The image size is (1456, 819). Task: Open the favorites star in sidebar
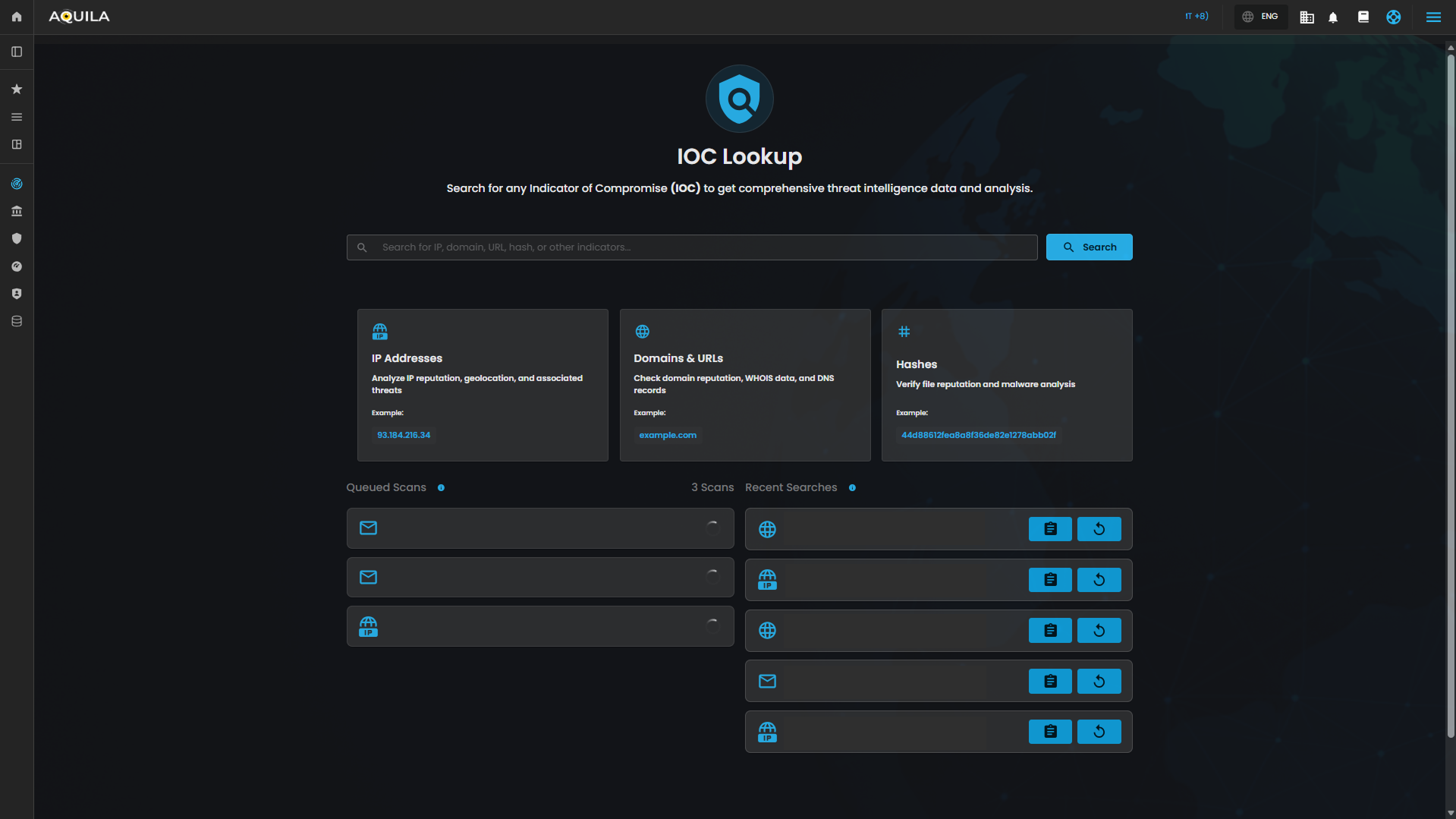[x=17, y=90]
